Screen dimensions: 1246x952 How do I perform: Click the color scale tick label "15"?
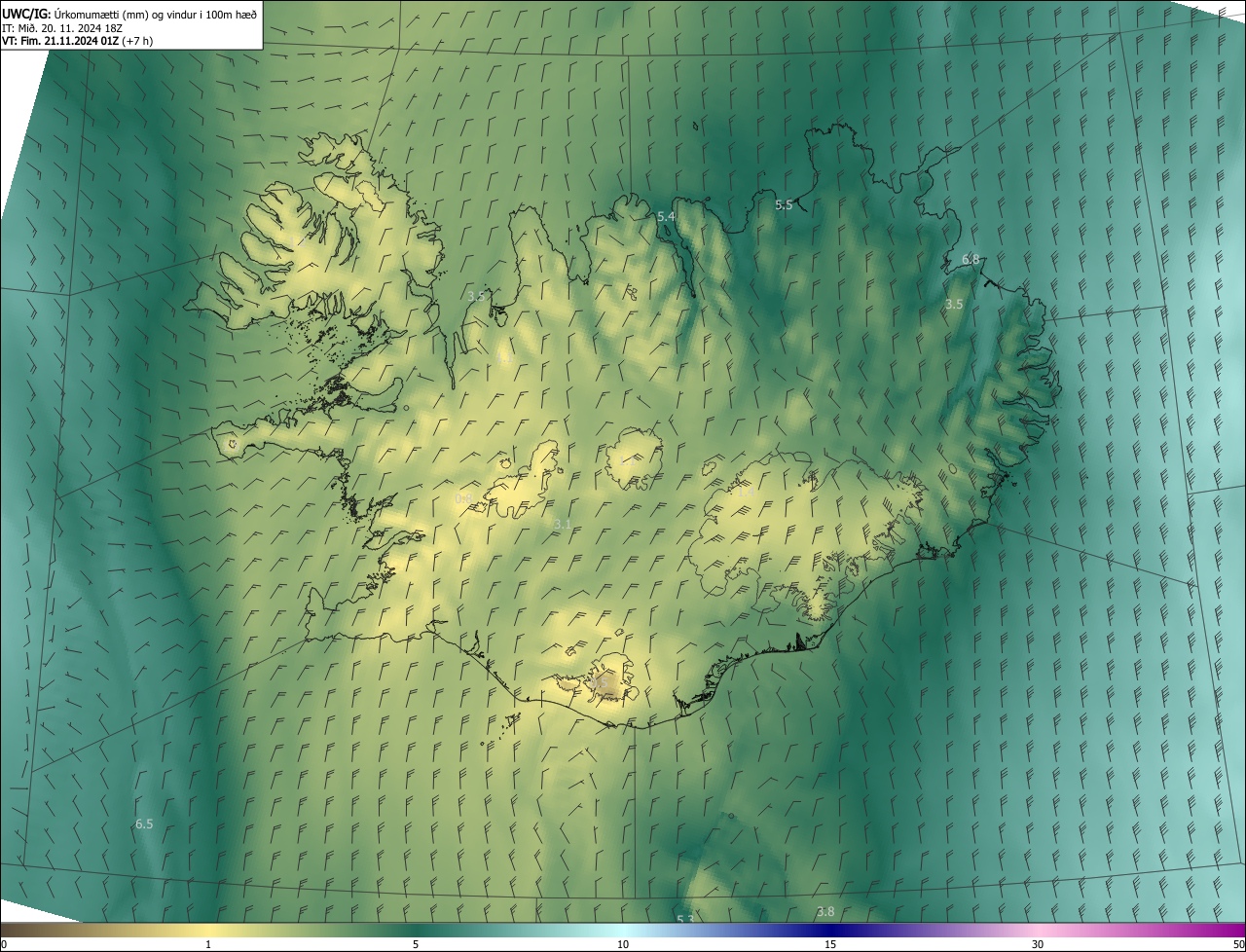coord(830,944)
